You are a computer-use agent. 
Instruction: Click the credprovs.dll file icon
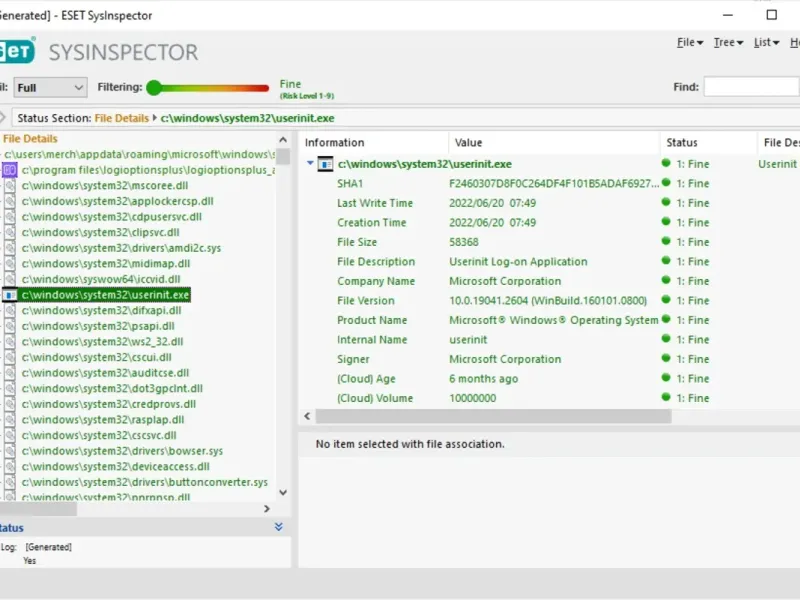point(10,404)
